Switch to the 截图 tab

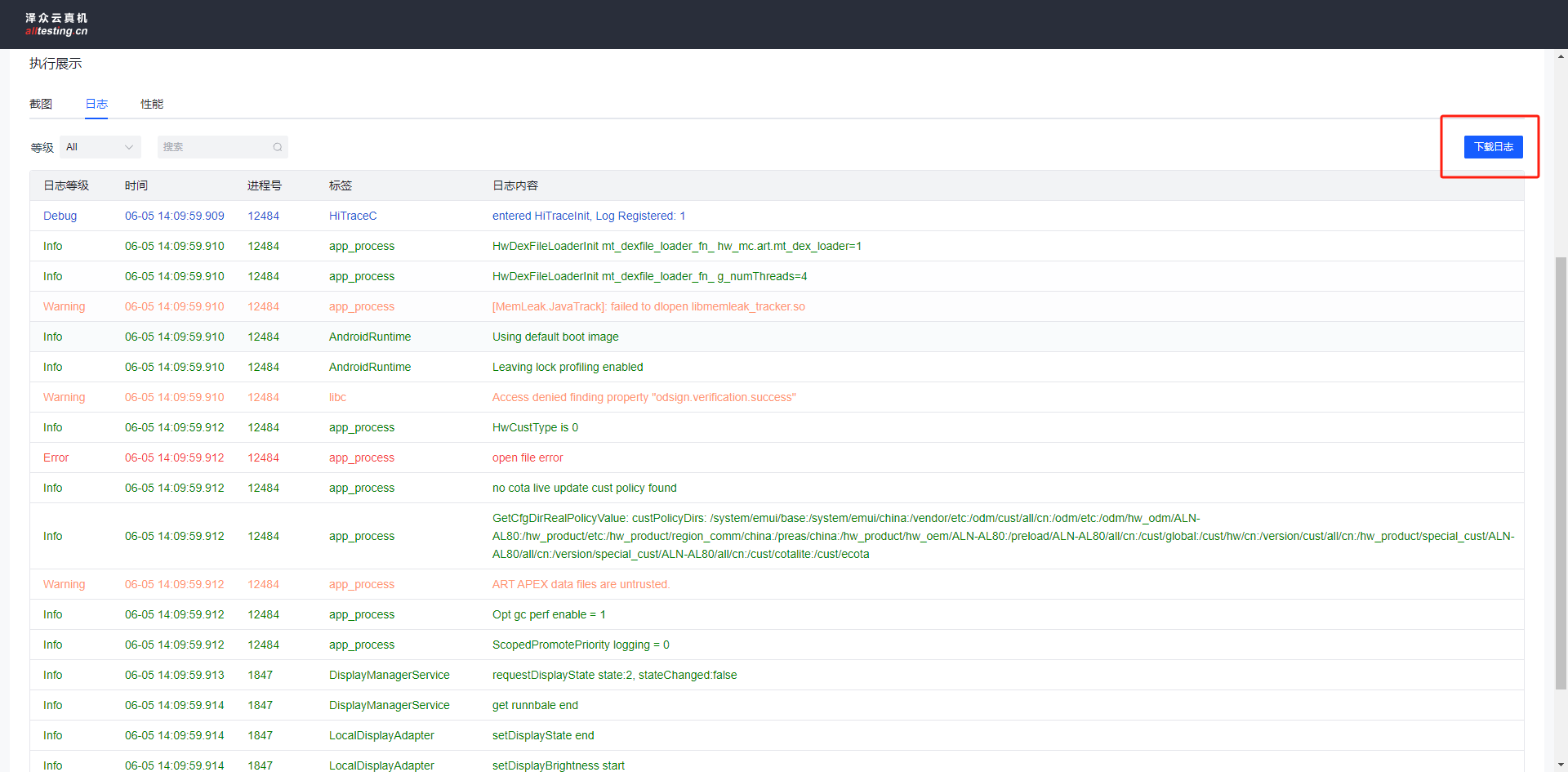pos(41,104)
